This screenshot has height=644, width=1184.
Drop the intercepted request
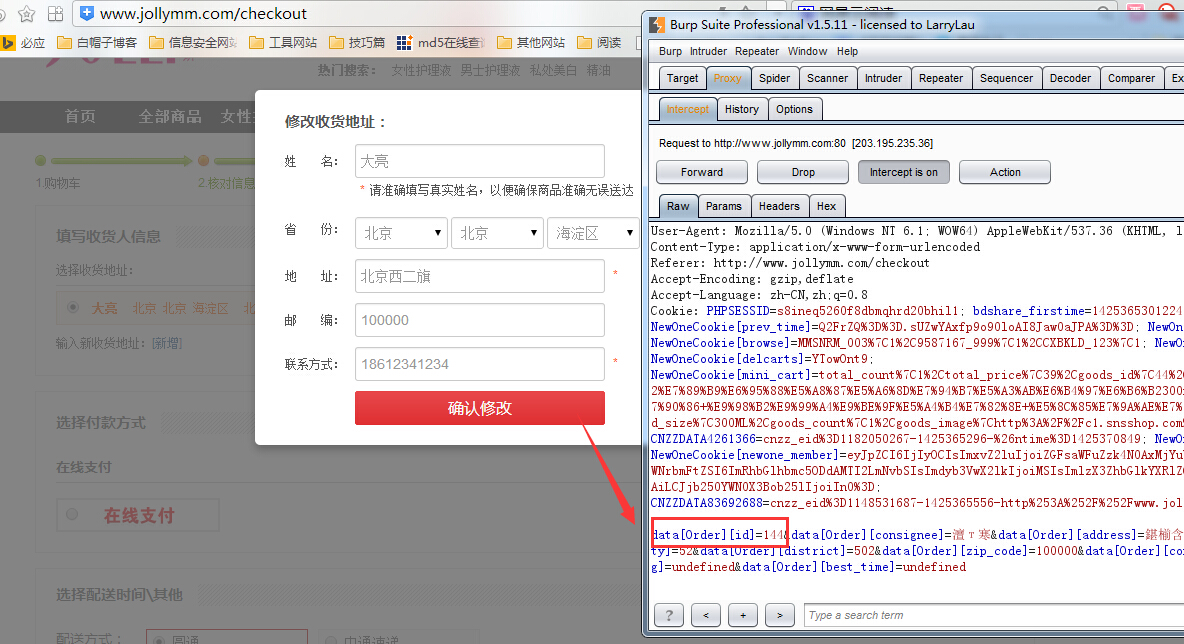(803, 172)
